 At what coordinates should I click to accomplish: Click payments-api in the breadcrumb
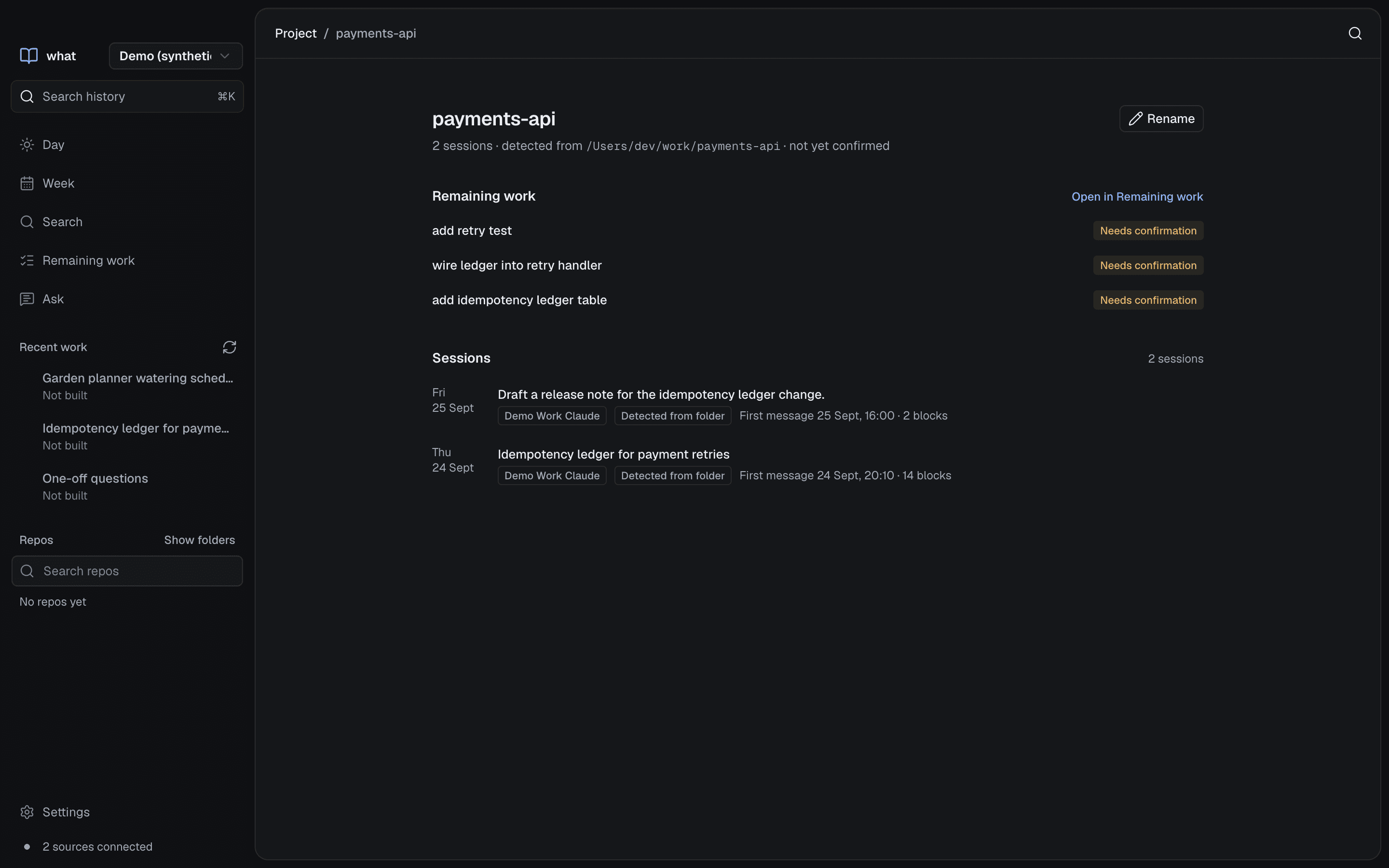click(376, 33)
